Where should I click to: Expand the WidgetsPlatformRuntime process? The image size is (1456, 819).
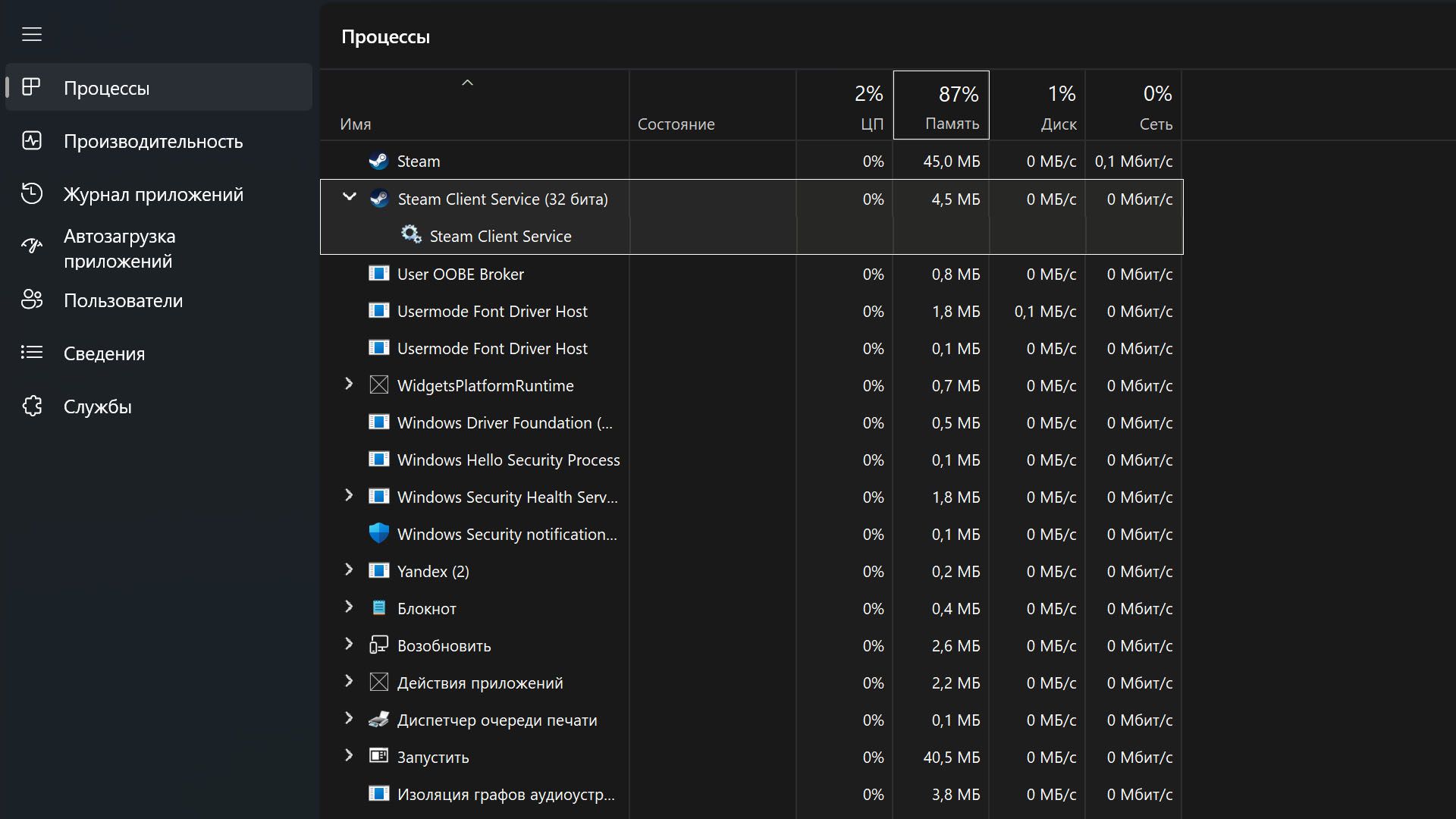(349, 384)
